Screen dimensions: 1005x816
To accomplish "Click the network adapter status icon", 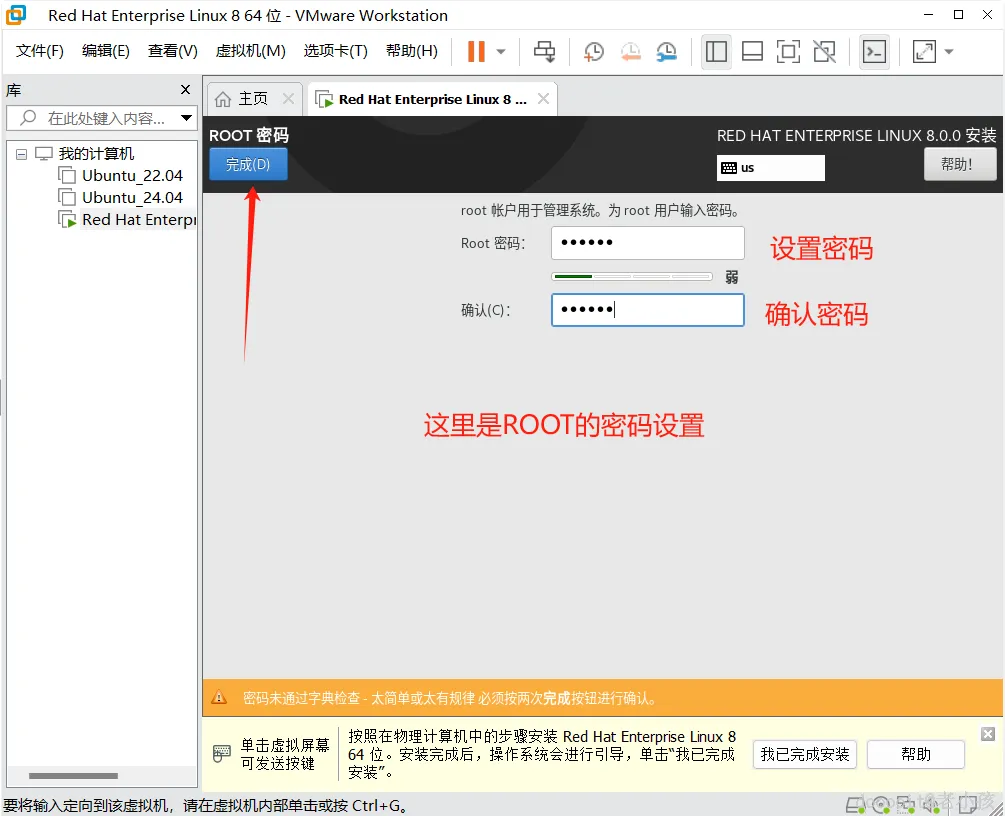I will [907, 803].
